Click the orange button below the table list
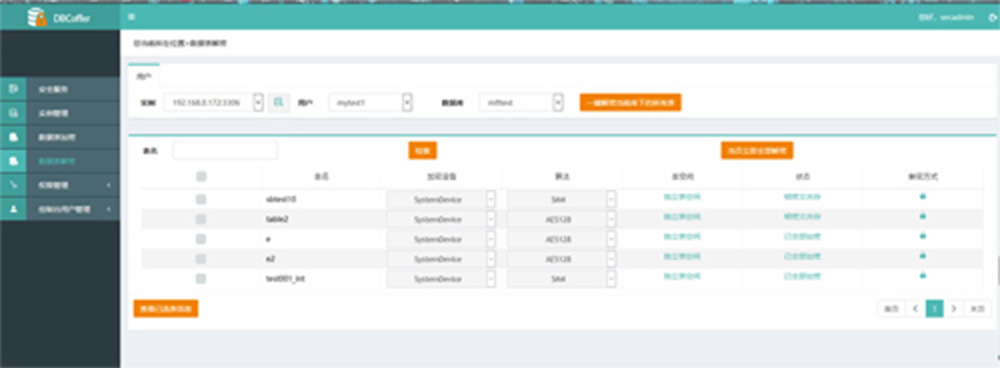 (166, 309)
